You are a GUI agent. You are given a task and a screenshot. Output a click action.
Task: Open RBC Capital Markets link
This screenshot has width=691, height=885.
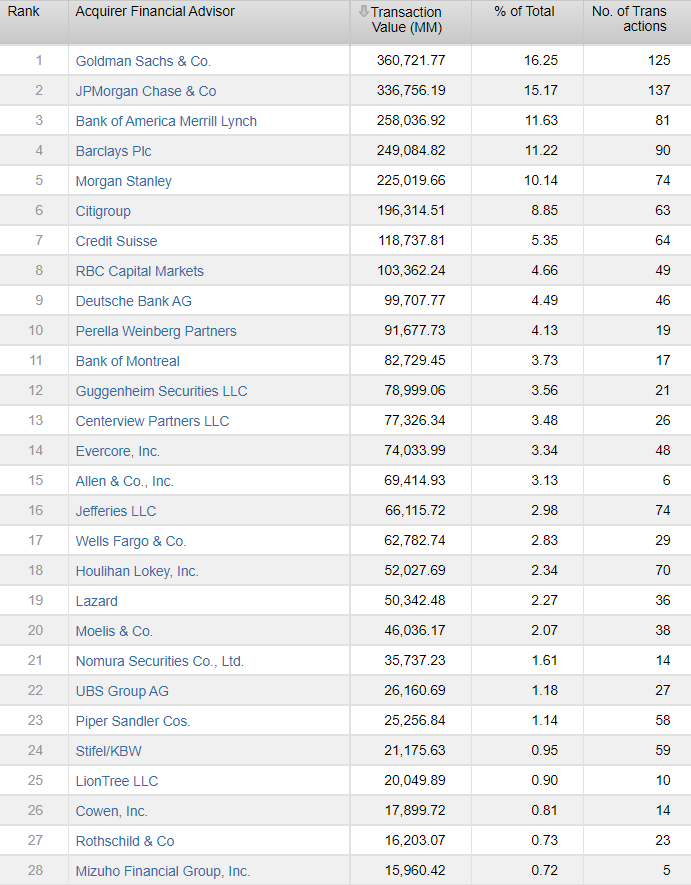(x=140, y=271)
